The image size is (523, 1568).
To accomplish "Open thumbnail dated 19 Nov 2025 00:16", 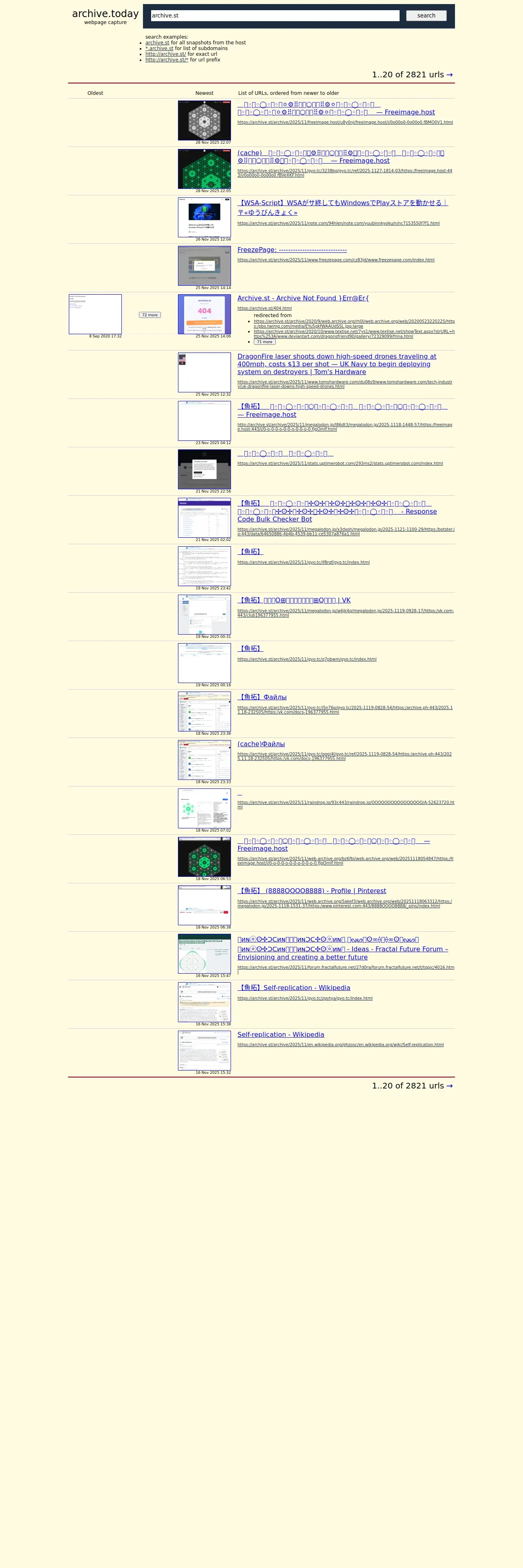I will point(204,663).
